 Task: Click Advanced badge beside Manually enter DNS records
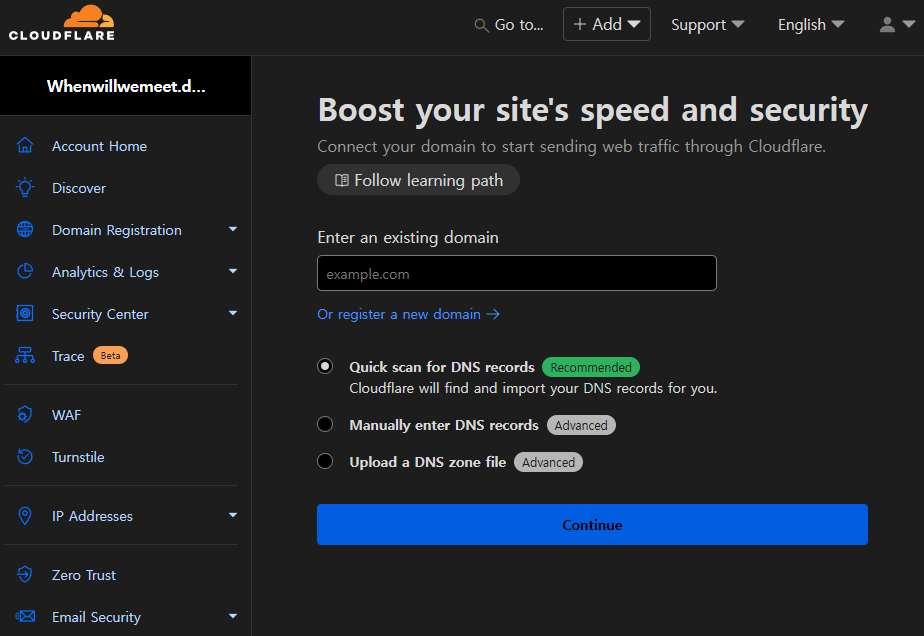pos(581,425)
